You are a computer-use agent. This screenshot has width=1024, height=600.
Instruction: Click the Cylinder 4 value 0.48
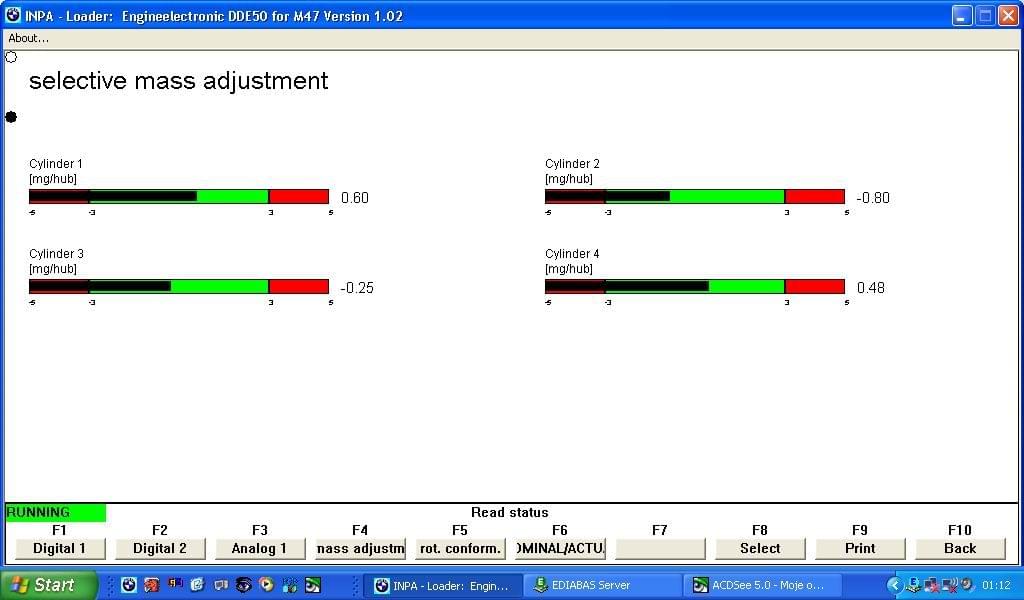[x=871, y=288]
